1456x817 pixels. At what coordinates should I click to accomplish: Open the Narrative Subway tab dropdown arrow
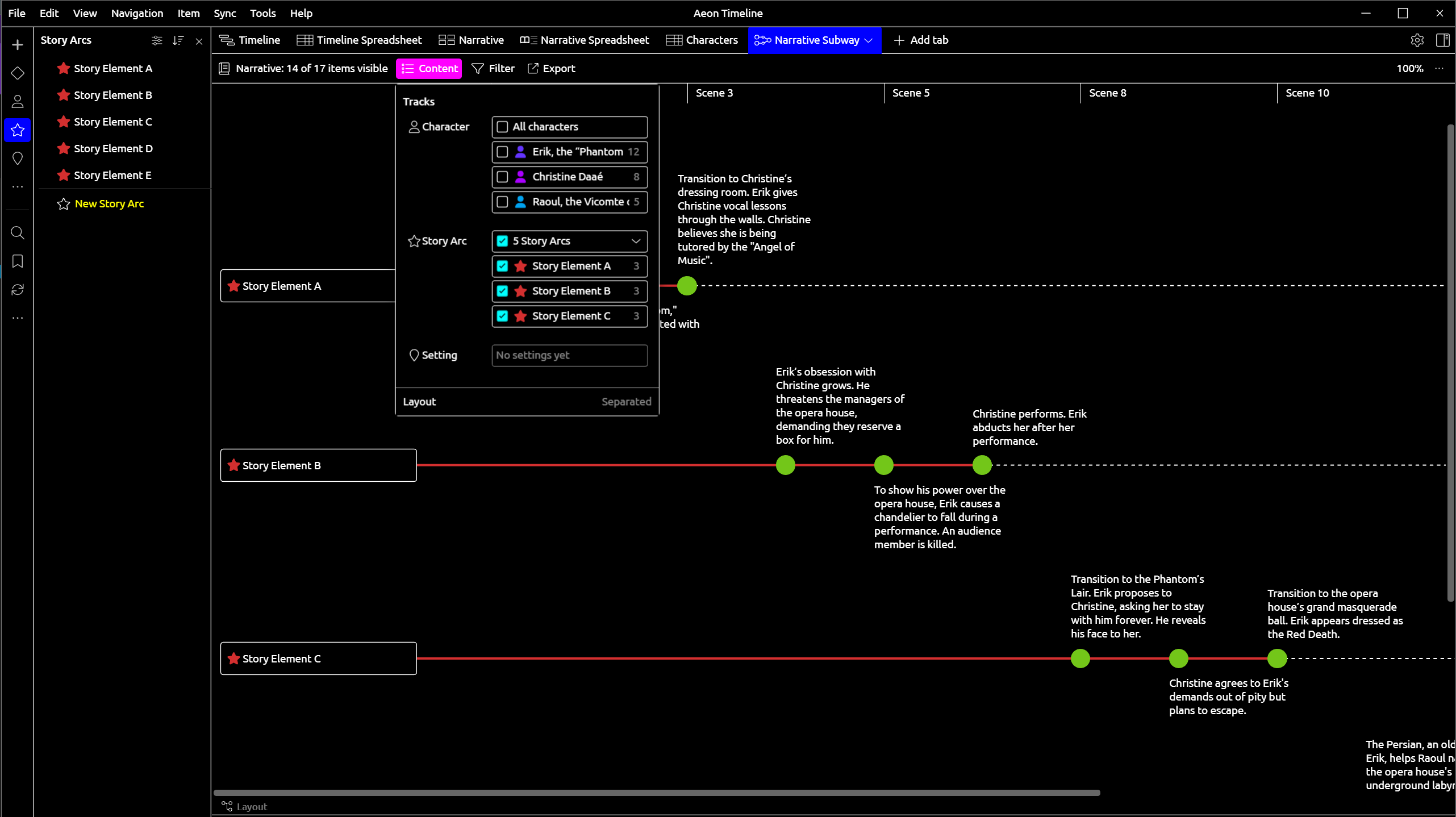(869, 40)
